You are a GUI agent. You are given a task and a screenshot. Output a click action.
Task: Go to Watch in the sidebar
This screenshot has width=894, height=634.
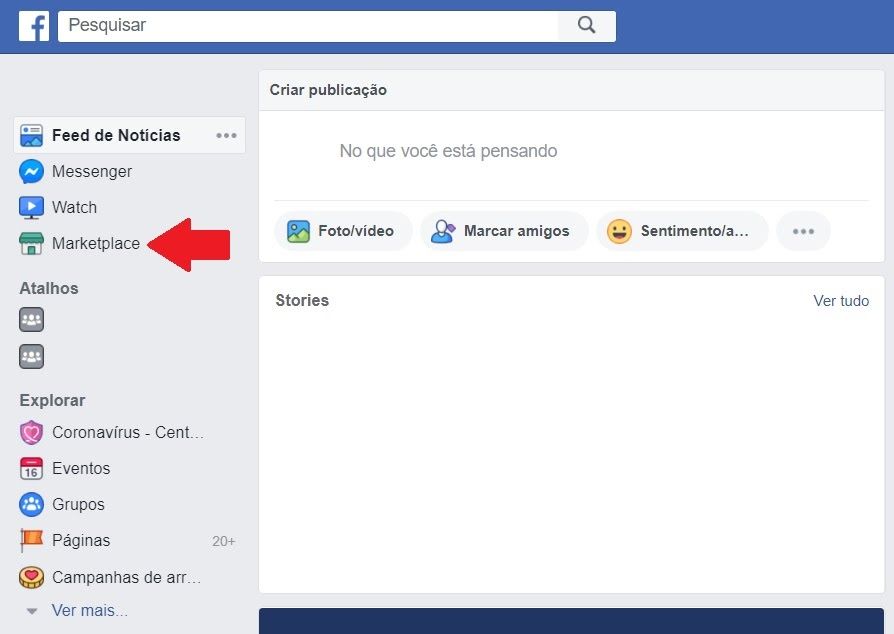coord(75,208)
